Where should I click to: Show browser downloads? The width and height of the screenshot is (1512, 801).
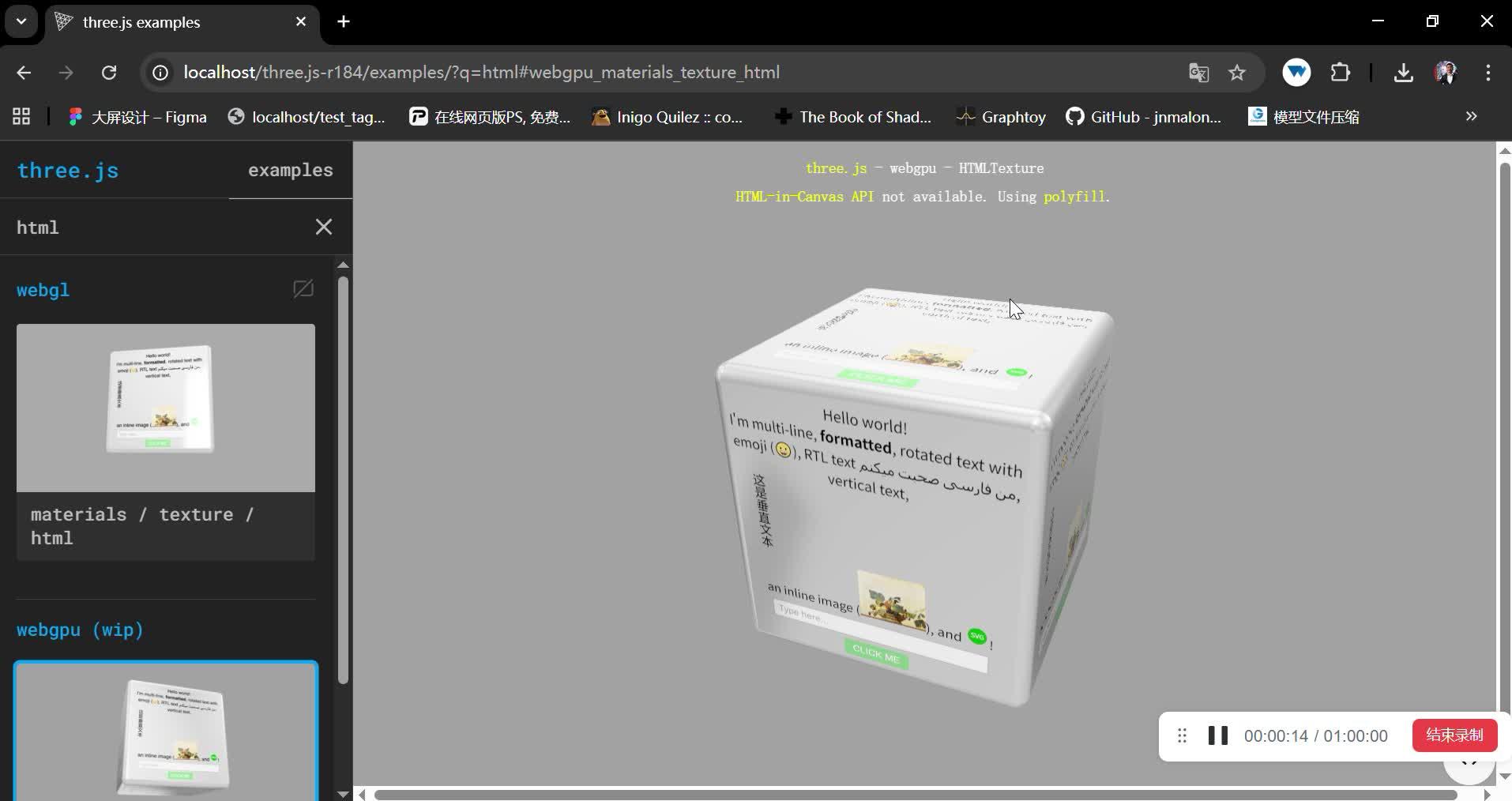tap(1403, 73)
